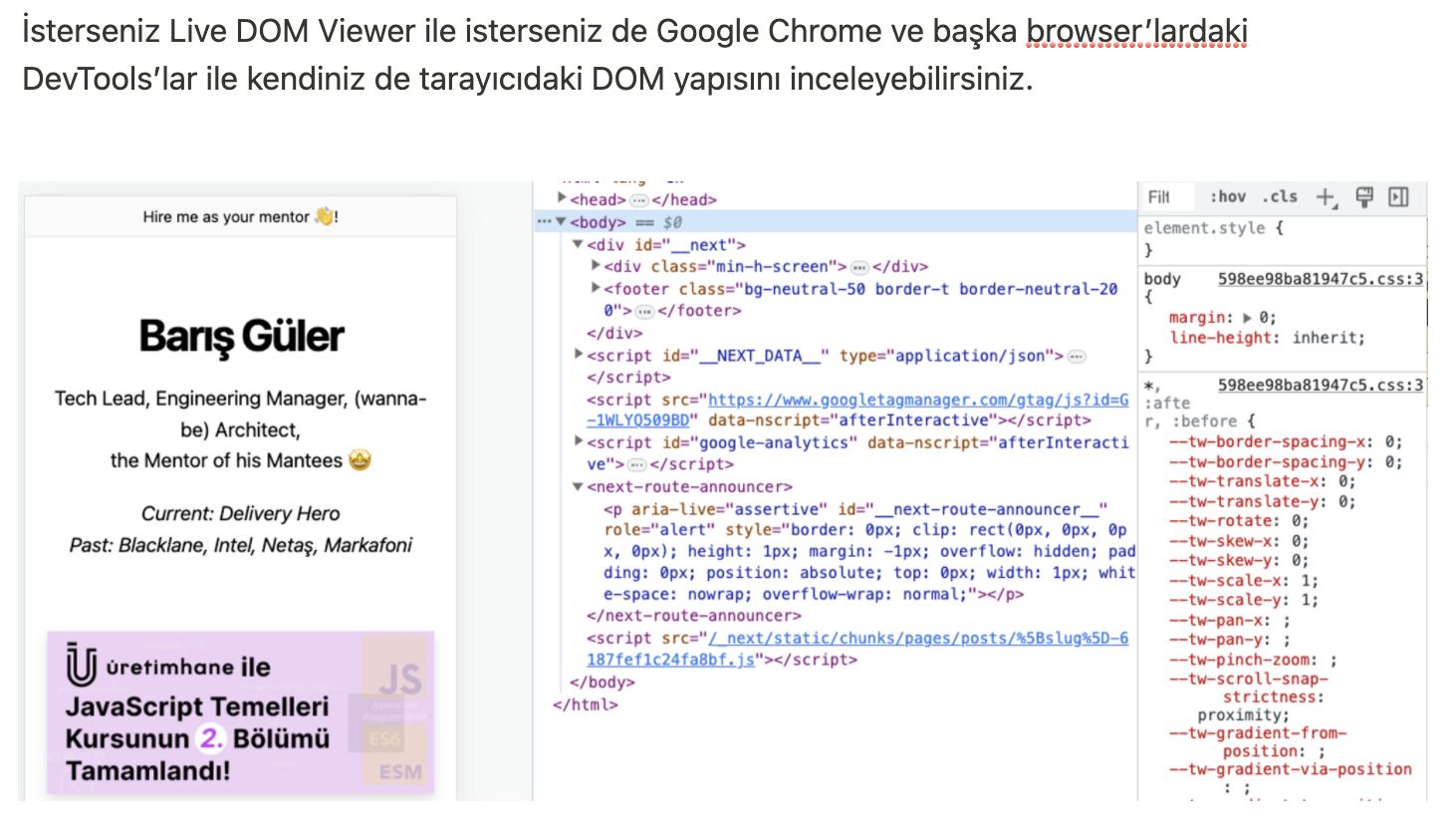The width and height of the screenshot is (1456, 825).
Task: Click the --tw-border-spacing-x property
Action: (x=1285, y=441)
